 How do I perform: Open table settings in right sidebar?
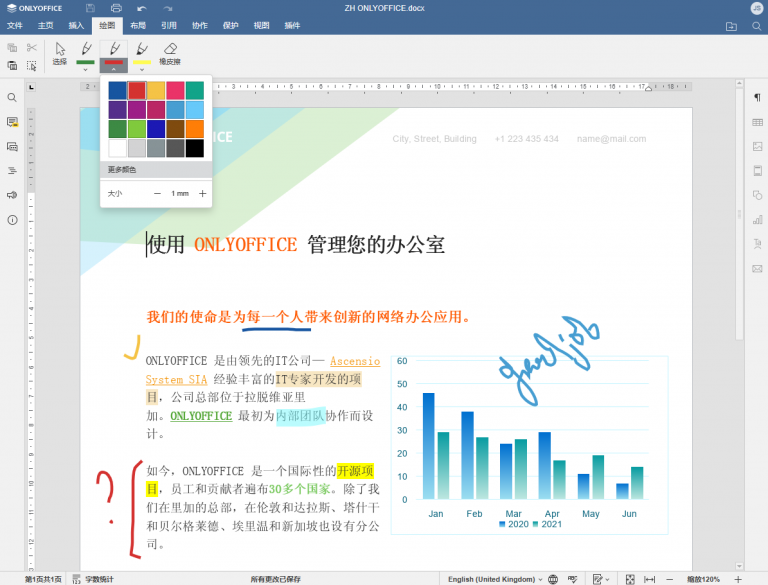(757, 122)
